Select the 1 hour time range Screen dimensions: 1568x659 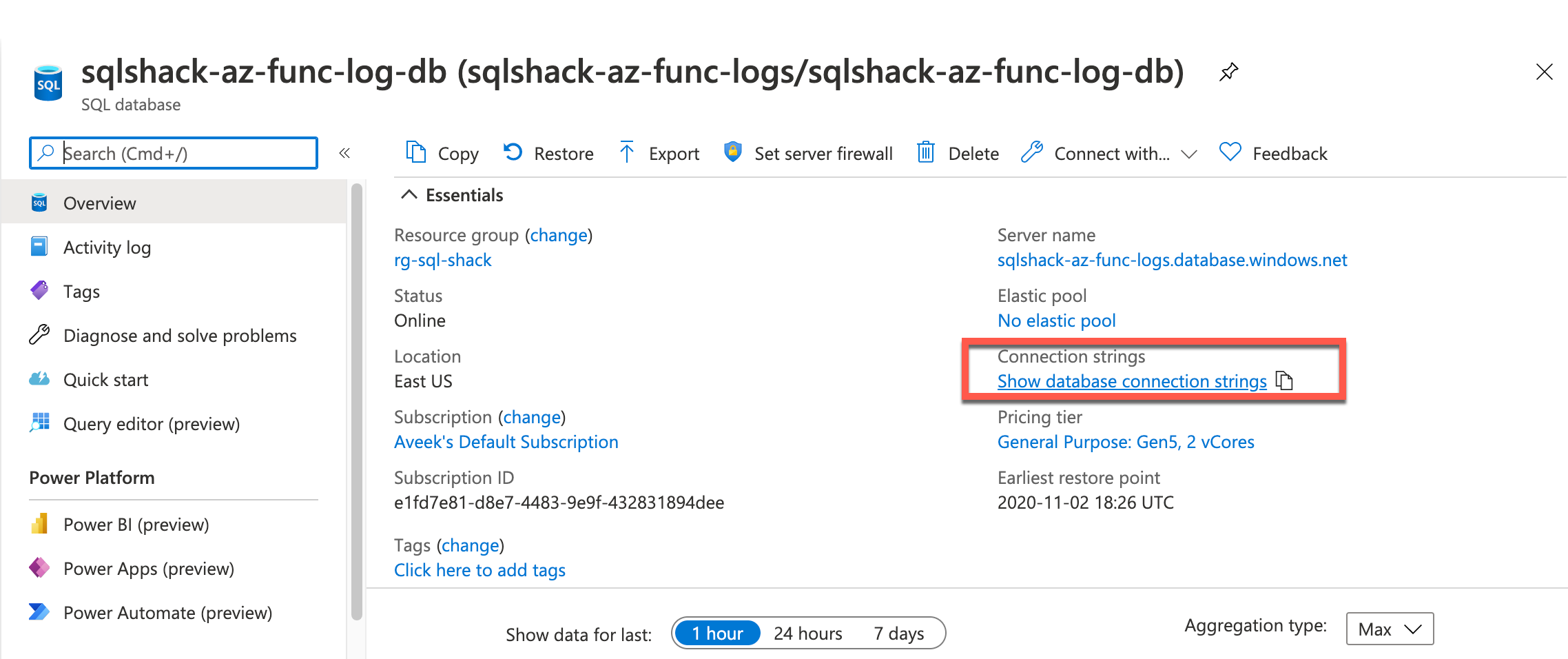click(717, 633)
